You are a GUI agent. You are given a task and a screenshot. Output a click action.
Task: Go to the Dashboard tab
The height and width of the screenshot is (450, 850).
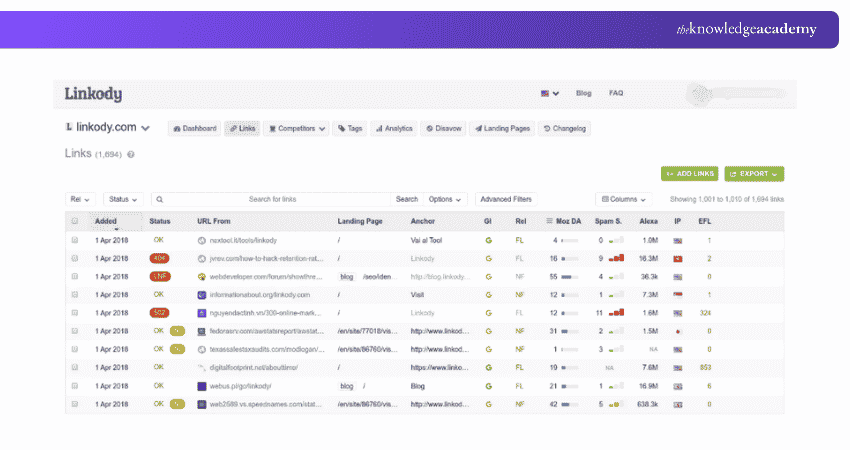coord(195,128)
